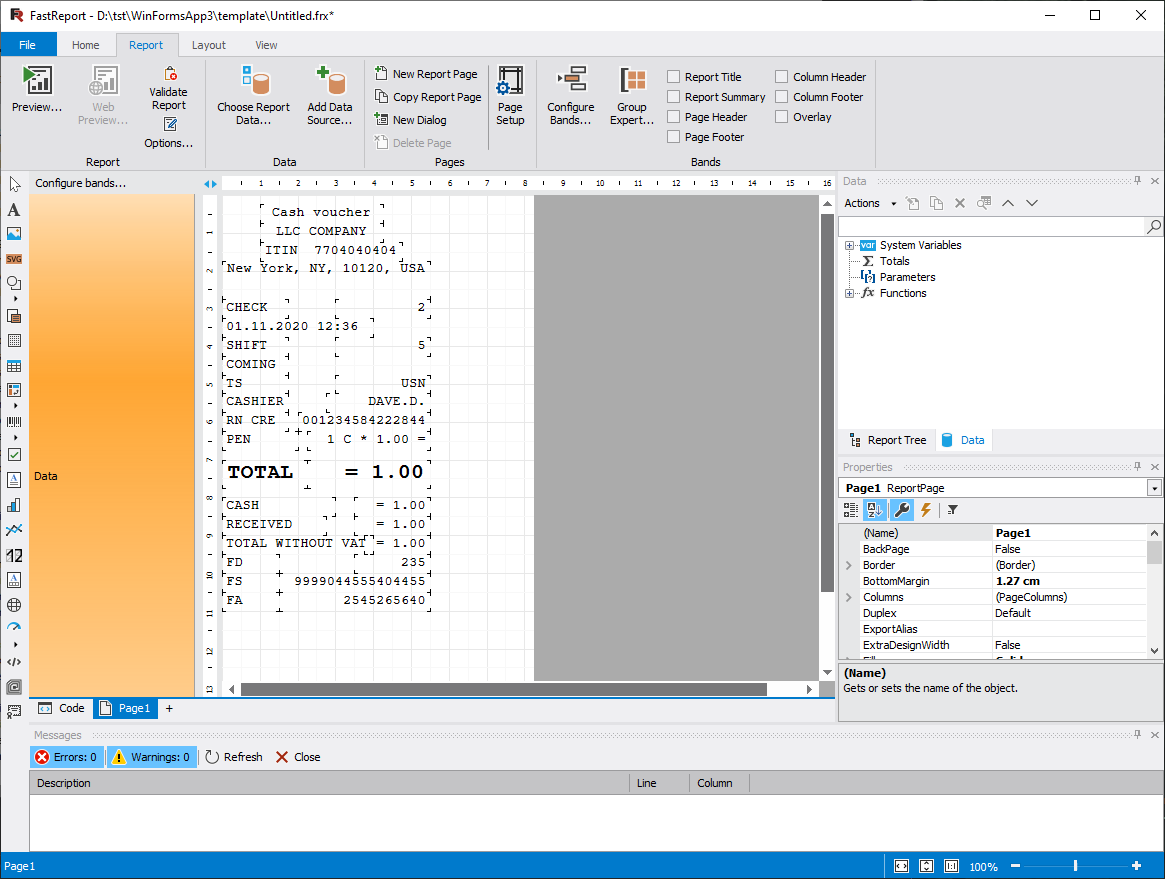Image resolution: width=1165 pixels, height=879 pixels.
Task: Switch to the Report Tree tab
Action: tap(888, 441)
